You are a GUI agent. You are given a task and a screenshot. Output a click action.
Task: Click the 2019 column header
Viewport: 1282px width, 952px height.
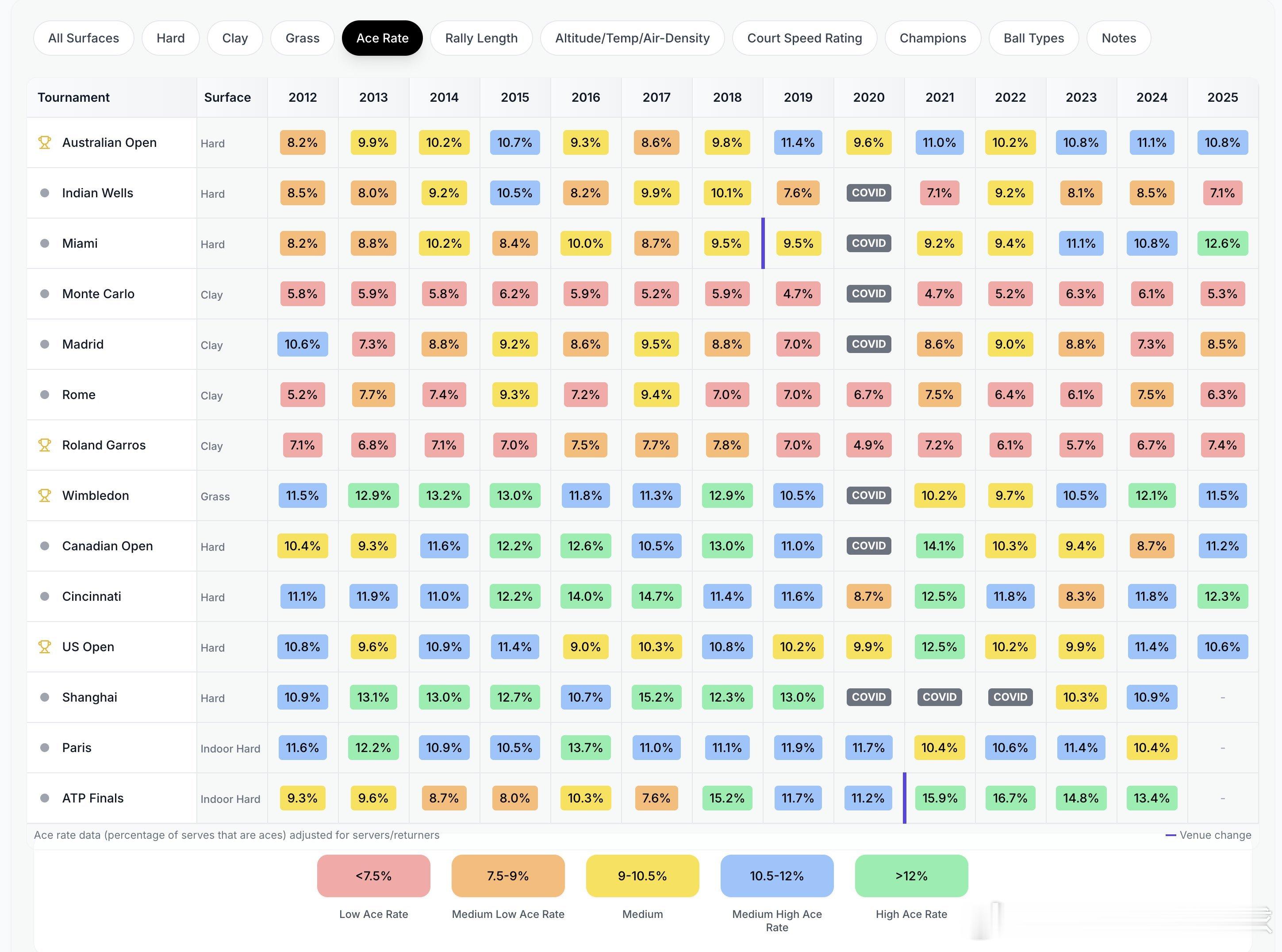[x=798, y=97]
